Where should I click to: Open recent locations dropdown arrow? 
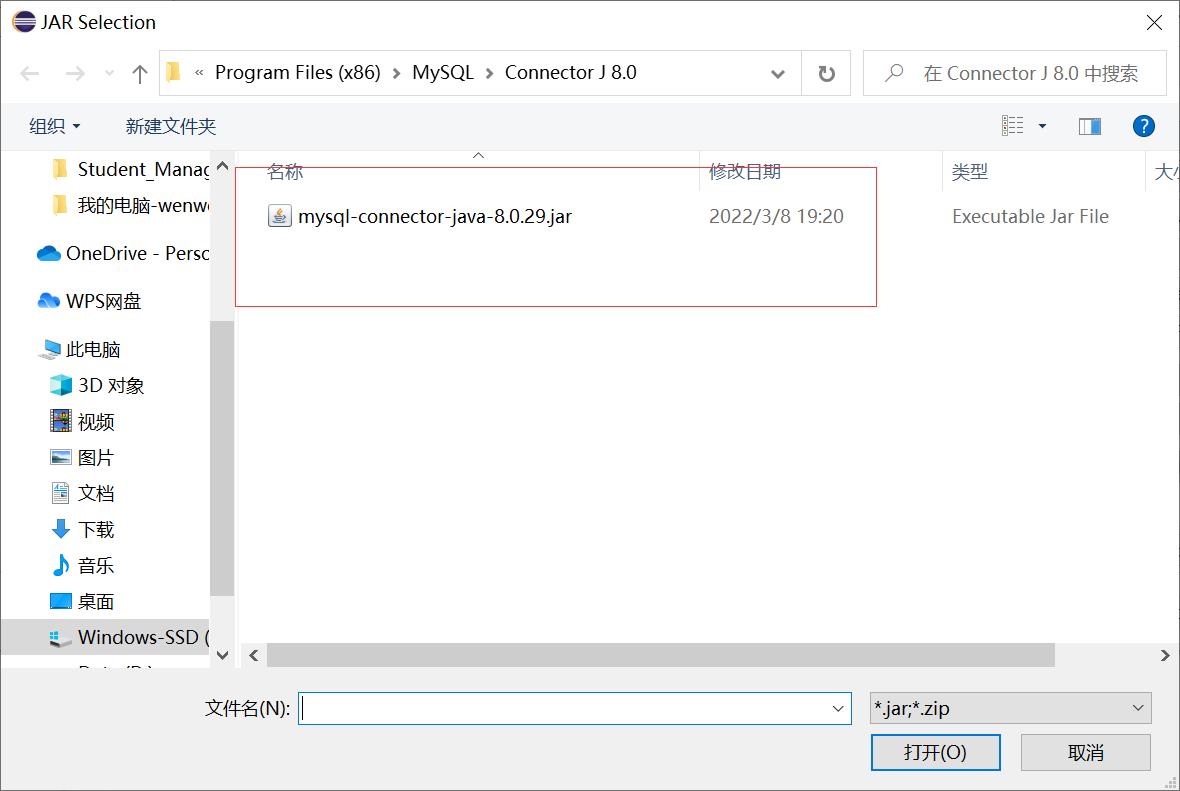click(109, 73)
